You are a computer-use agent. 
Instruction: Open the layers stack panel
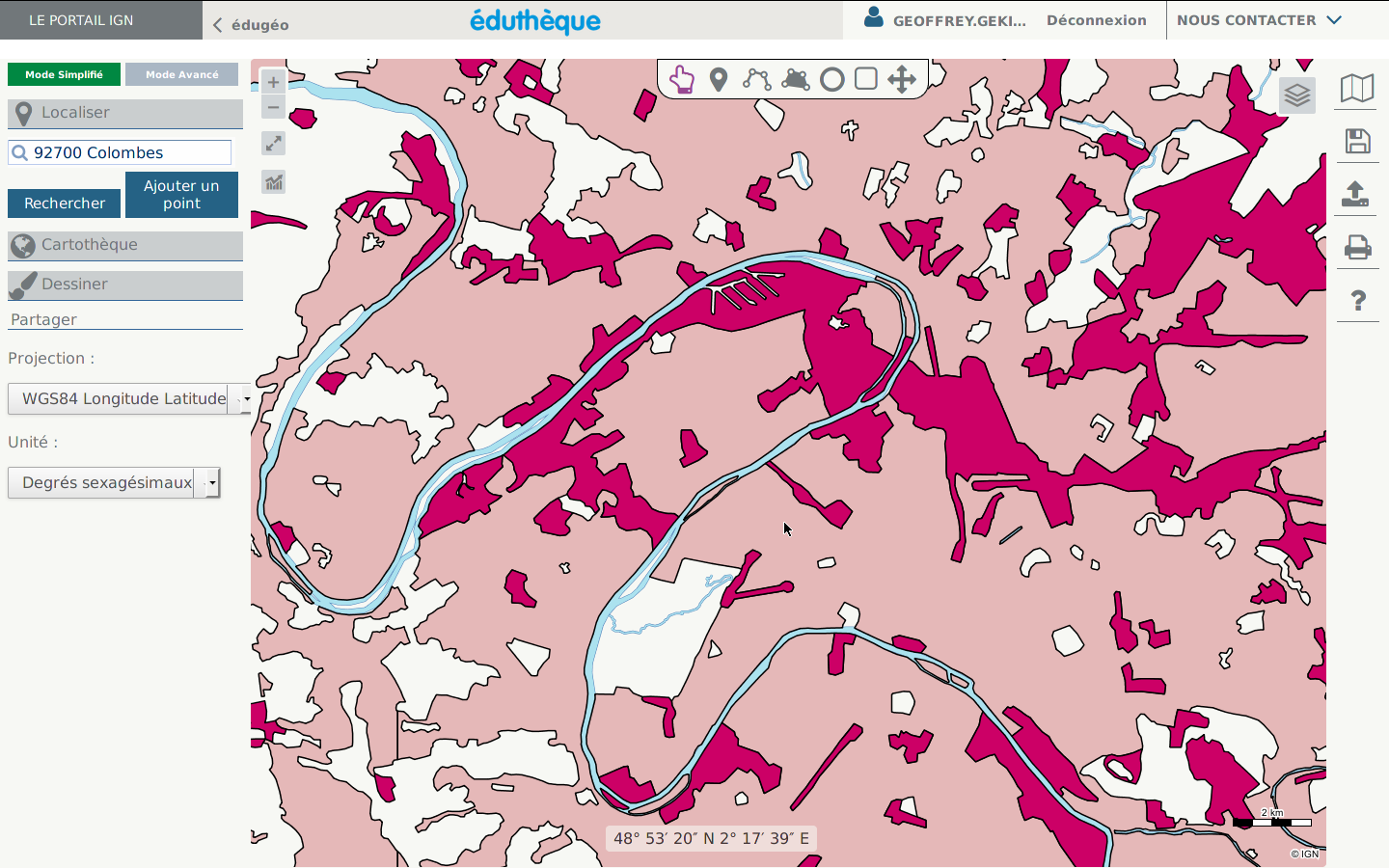[1297, 95]
